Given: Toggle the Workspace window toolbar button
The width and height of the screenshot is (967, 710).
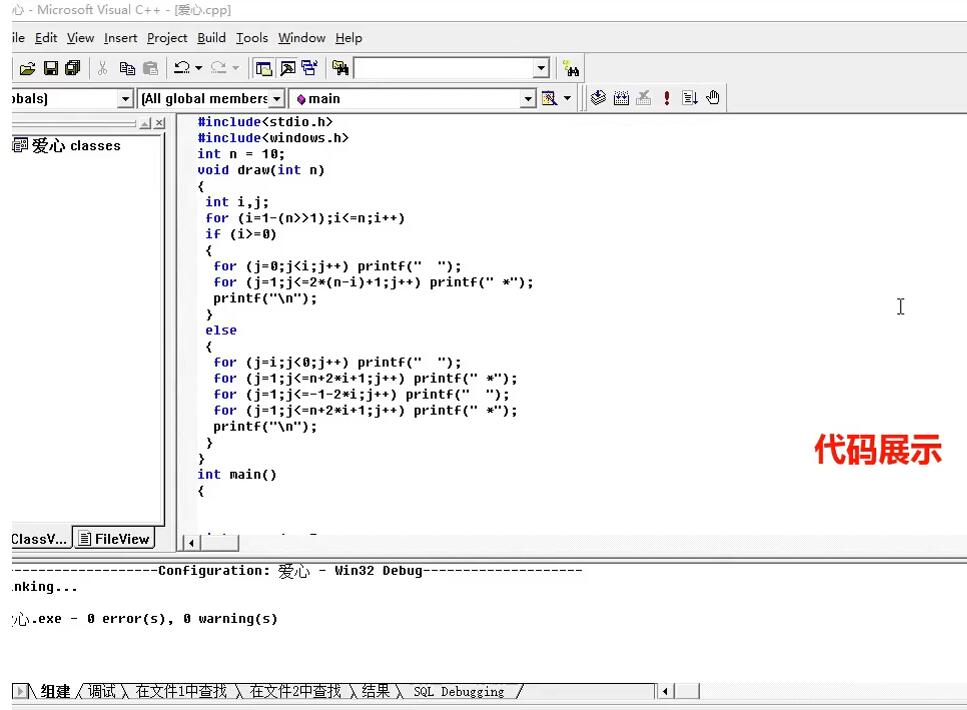Looking at the screenshot, I should [264, 68].
